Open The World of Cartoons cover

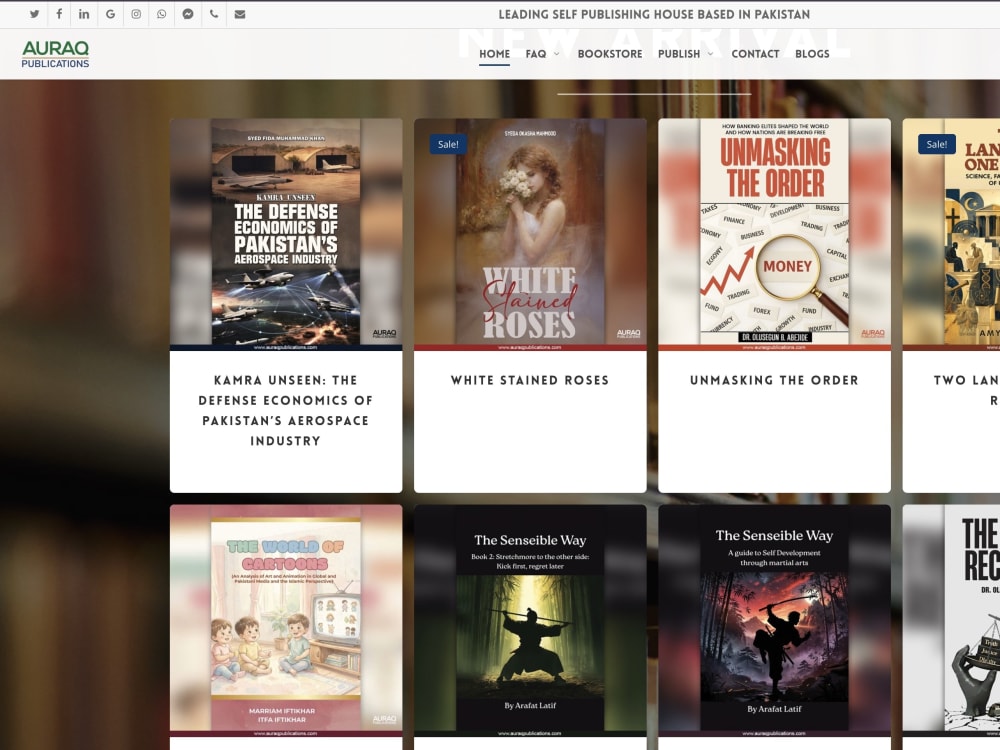point(286,621)
